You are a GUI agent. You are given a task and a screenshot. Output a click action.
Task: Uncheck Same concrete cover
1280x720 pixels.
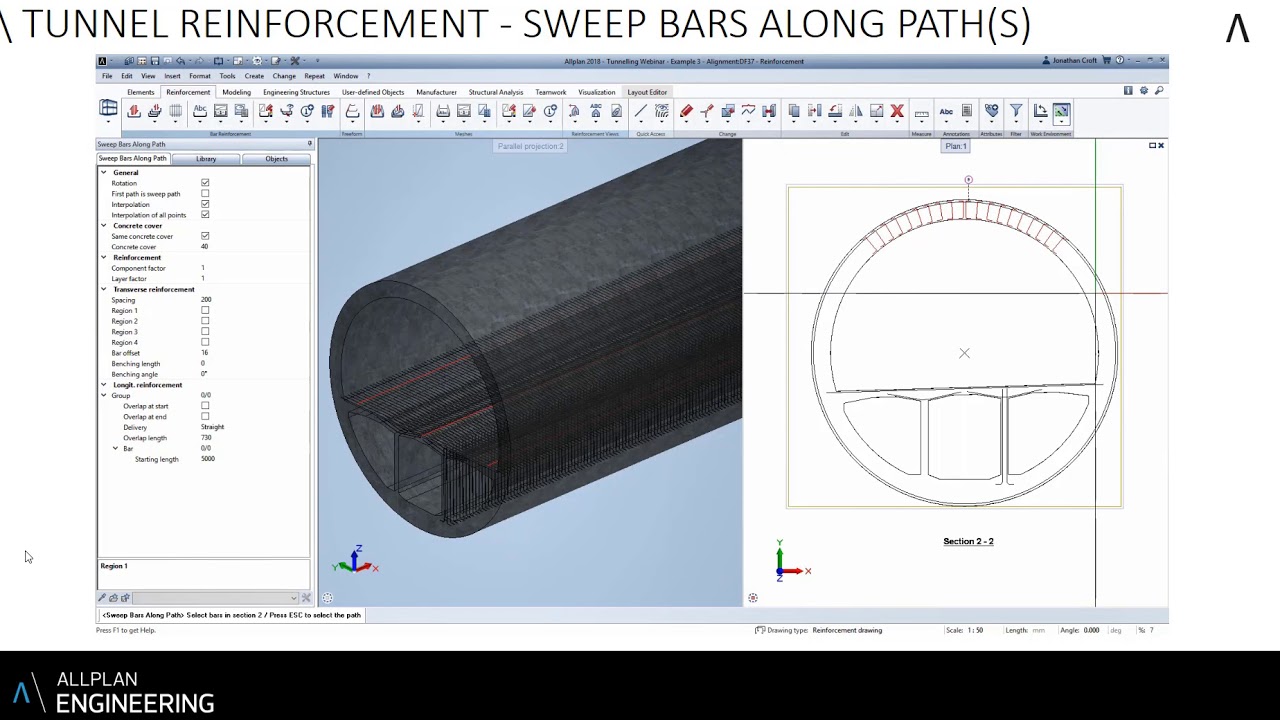click(205, 236)
